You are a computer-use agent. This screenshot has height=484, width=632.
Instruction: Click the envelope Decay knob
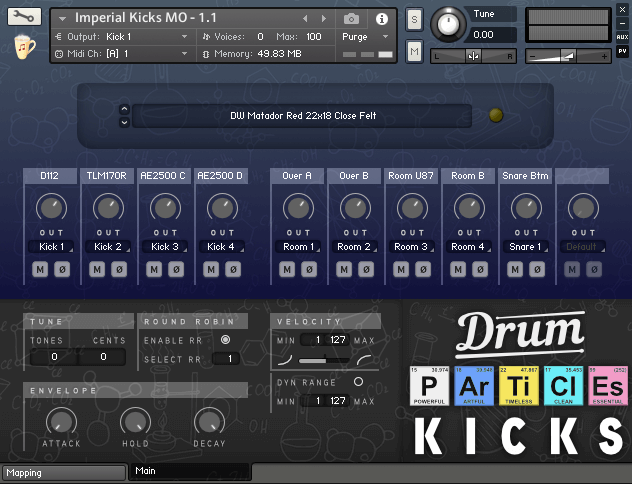[x=209, y=423]
